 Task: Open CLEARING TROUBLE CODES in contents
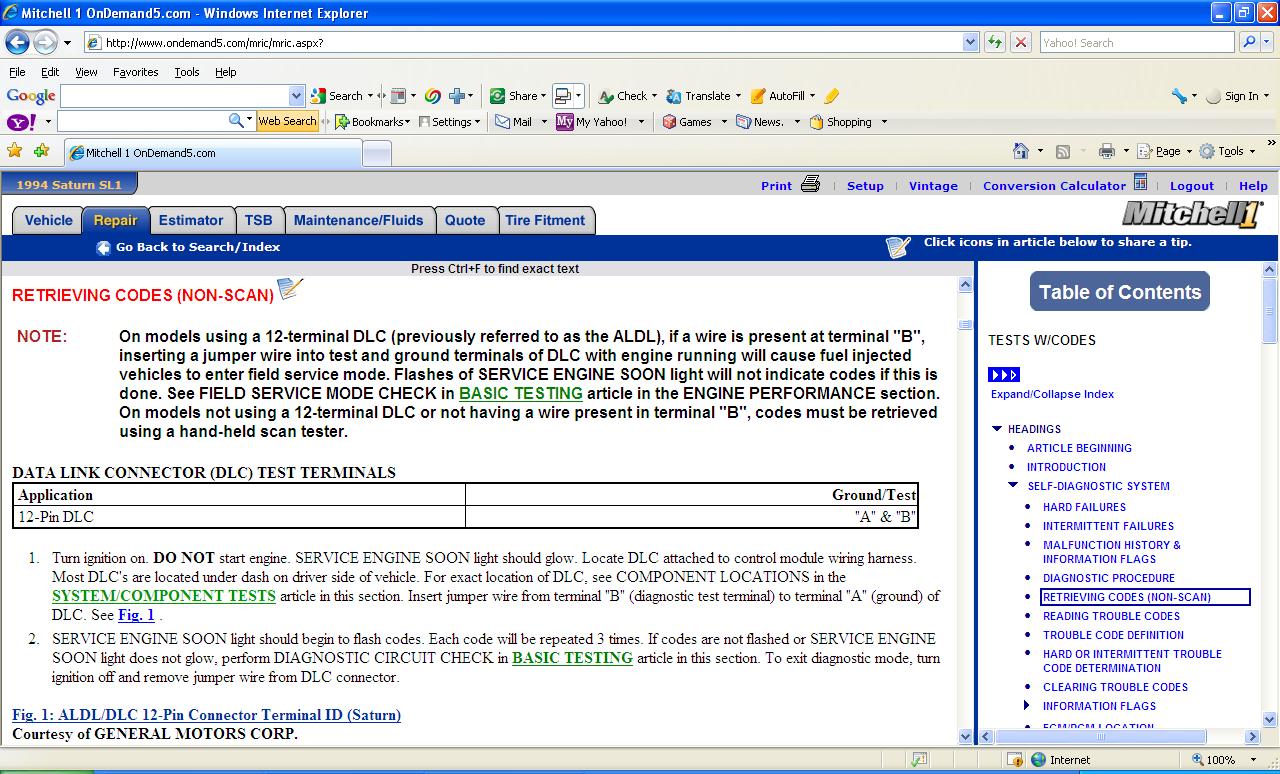tap(1115, 687)
